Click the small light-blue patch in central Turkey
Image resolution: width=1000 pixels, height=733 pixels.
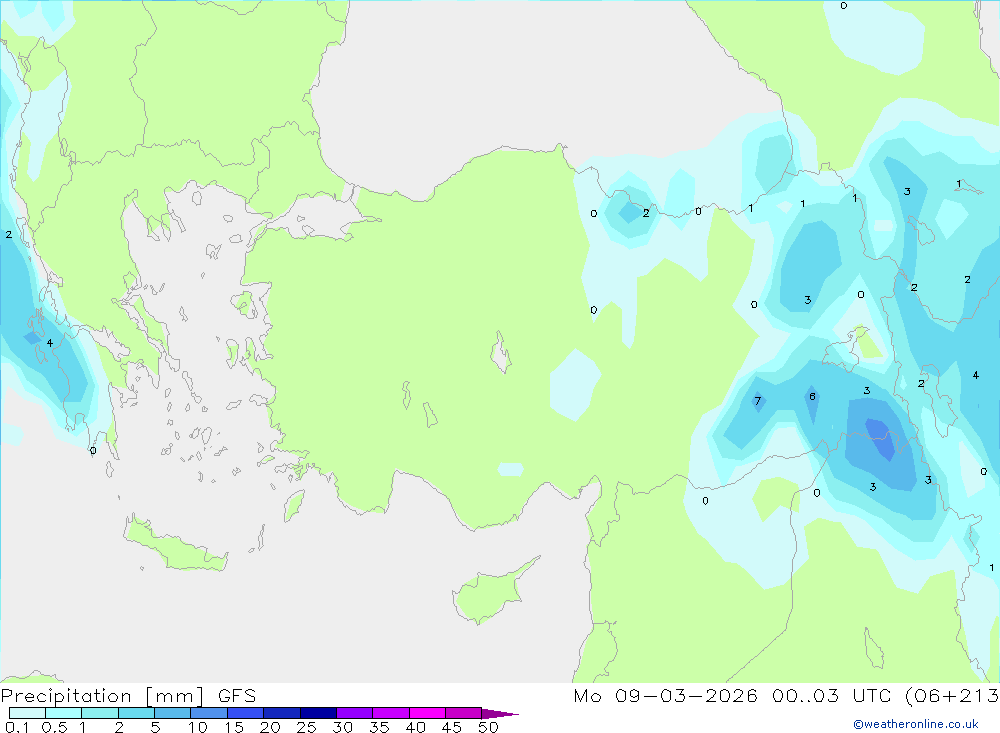[x=574, y=383]
